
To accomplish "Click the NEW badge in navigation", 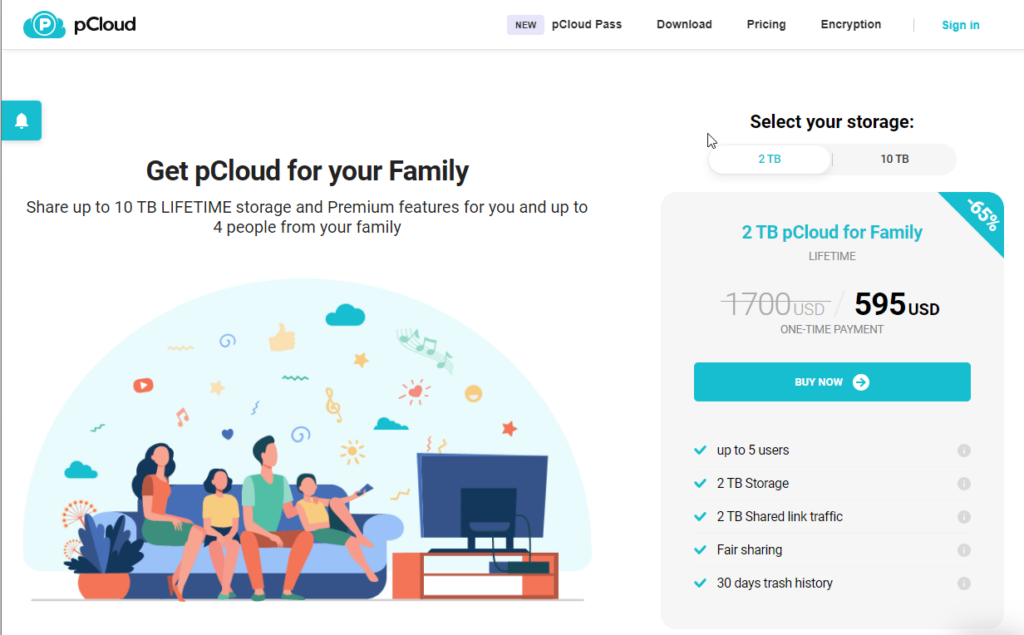I will (x=525, y=25).
